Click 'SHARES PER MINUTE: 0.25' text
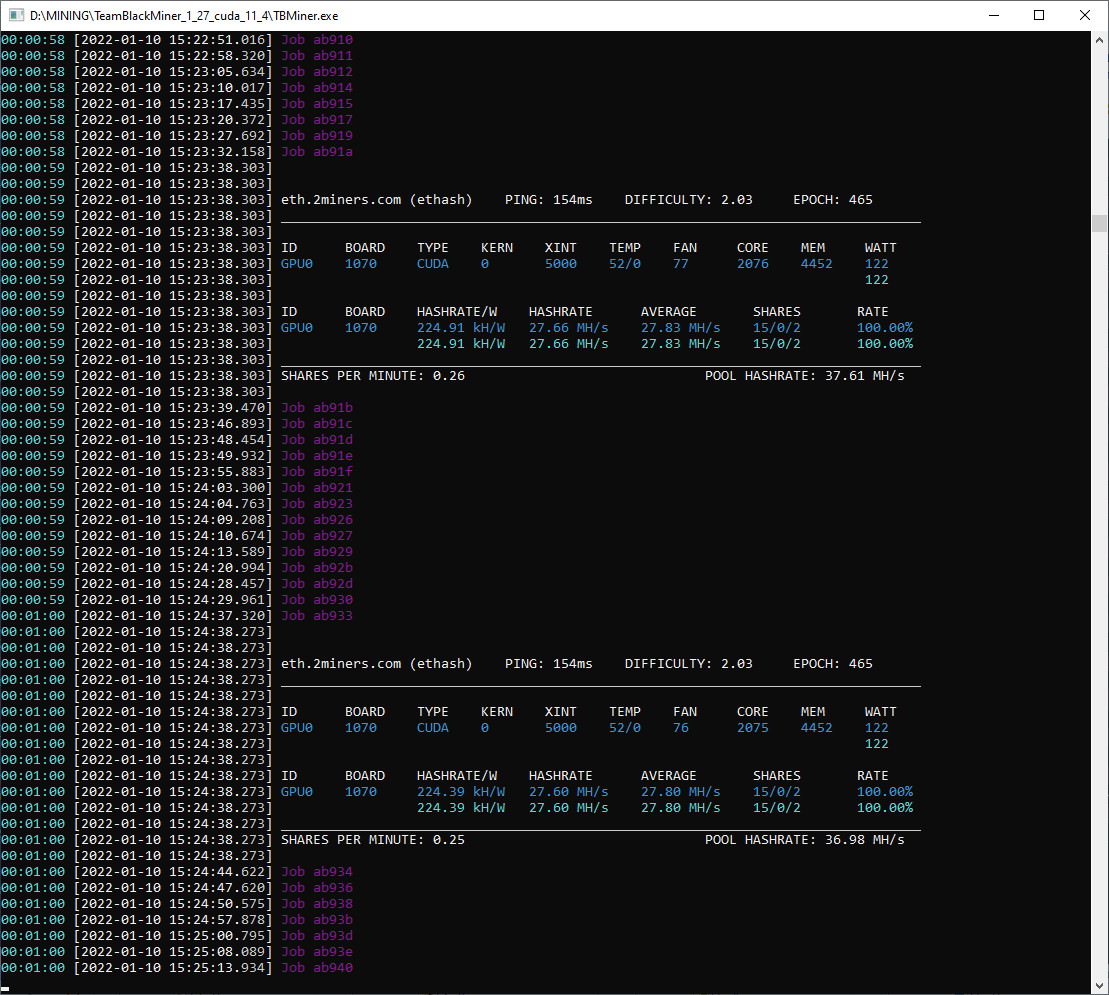1109x995 pixels. pos(373,840)
